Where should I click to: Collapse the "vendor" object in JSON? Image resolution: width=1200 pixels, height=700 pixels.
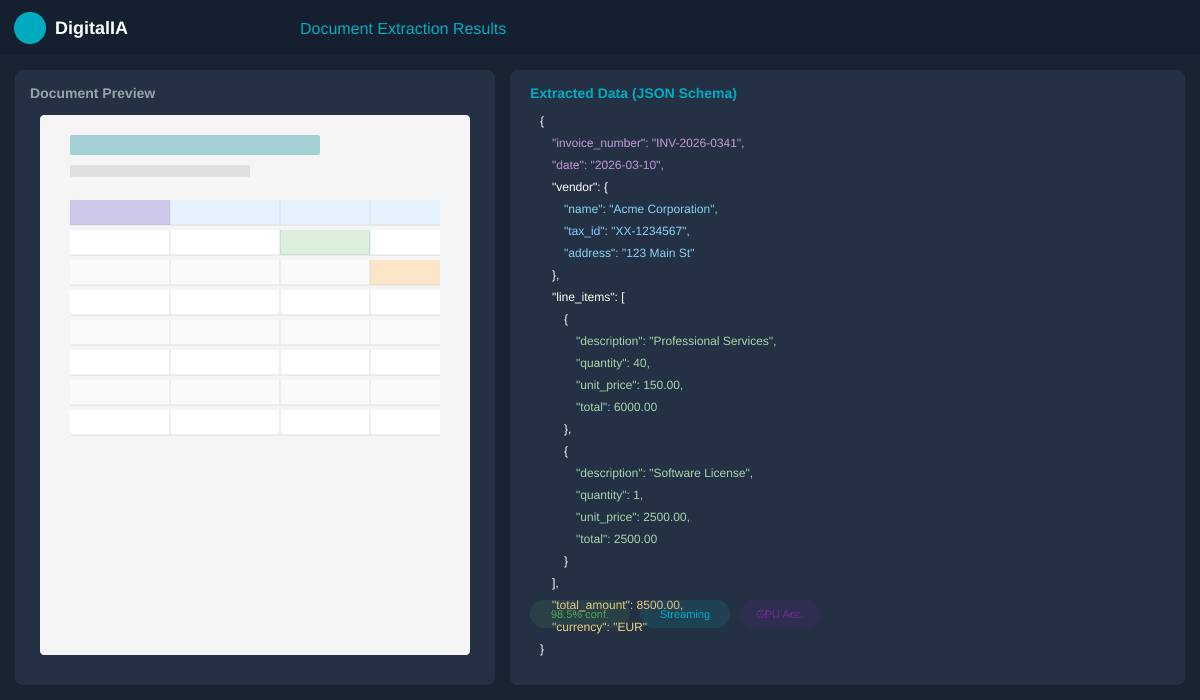(x=579, y=187)
